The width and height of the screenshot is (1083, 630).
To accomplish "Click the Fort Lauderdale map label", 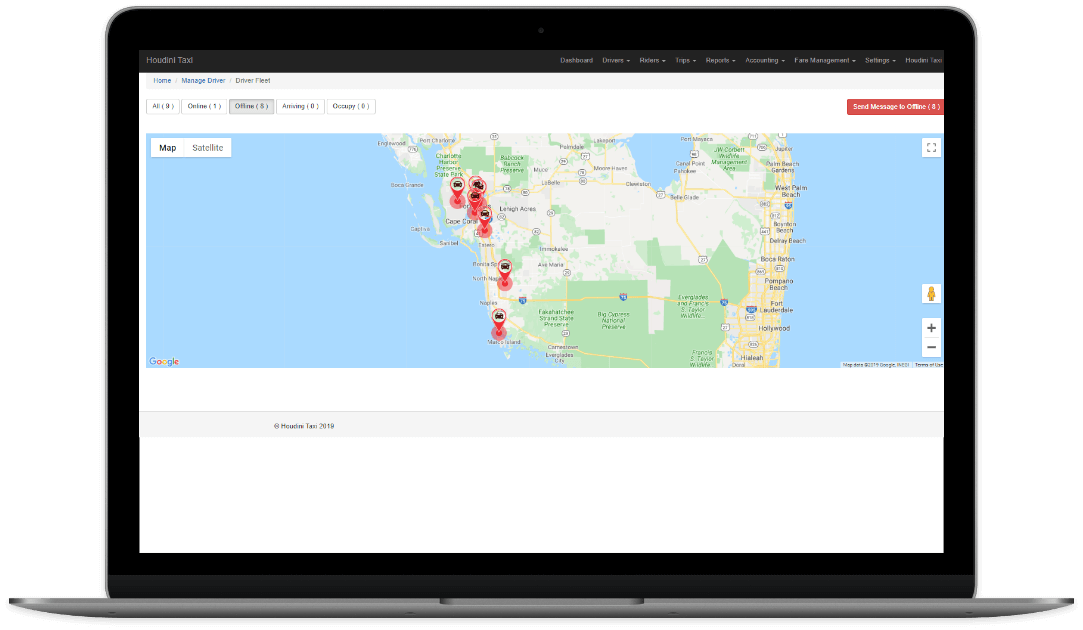I will (x=776, y=307).
